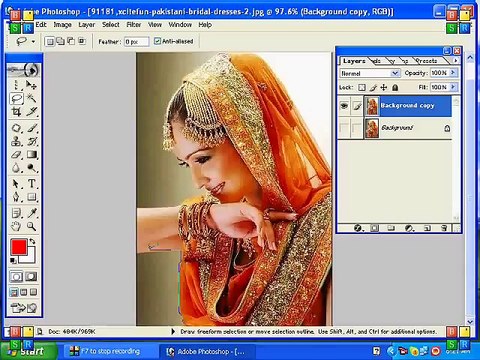
Task: Hide the Background copy layer
Action: [344, 106]
